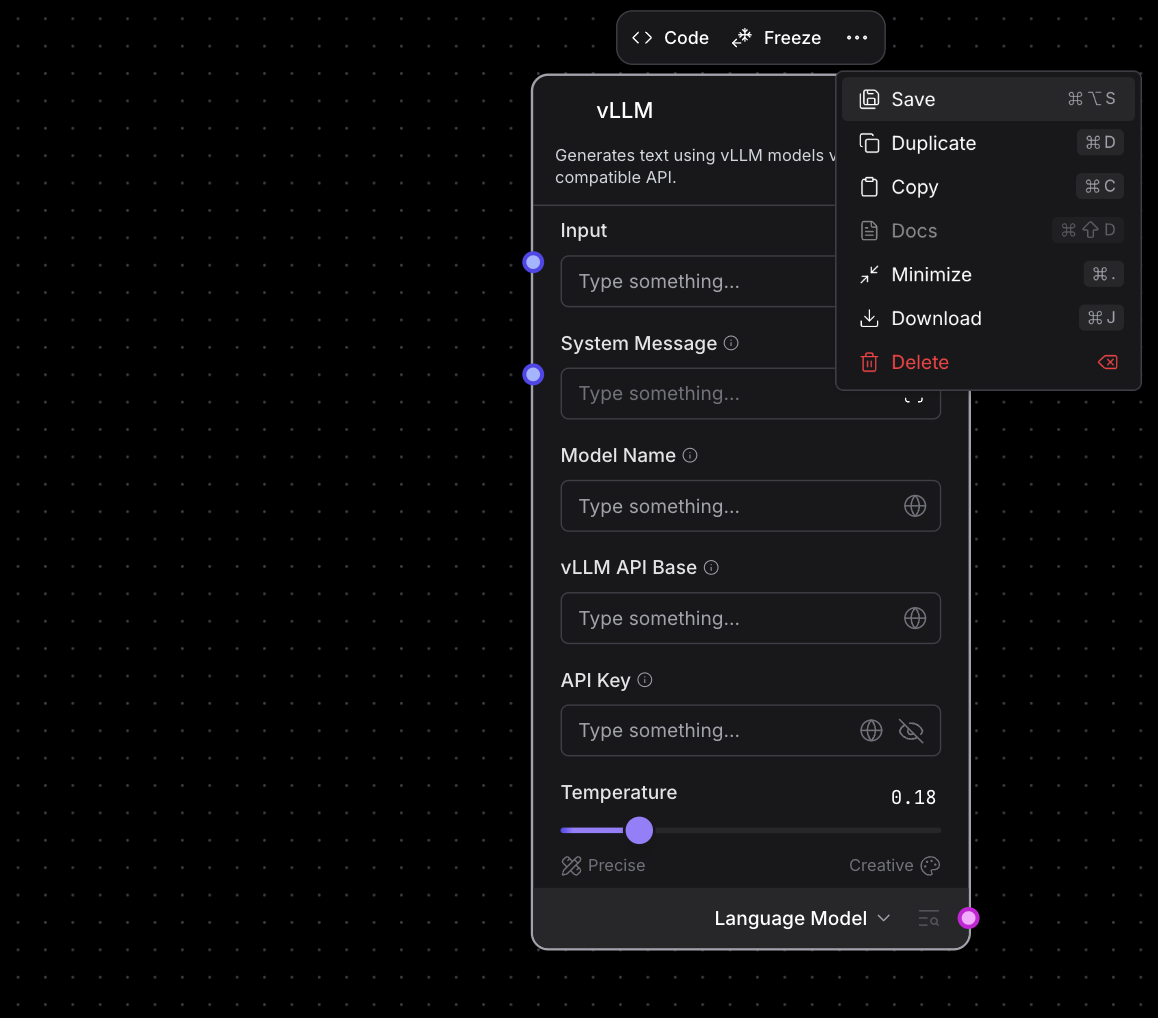Click the red Delete menu option
This screenshot has width=1158, height=1018.
click(988, 362)
